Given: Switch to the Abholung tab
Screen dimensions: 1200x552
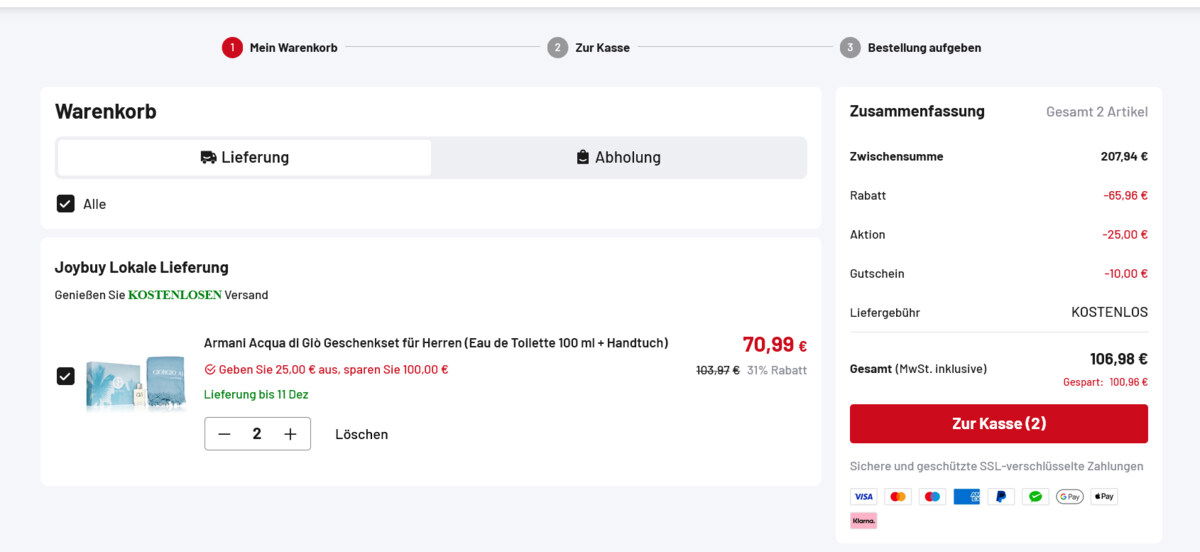Looking at the screenshot, I should 618,158.
